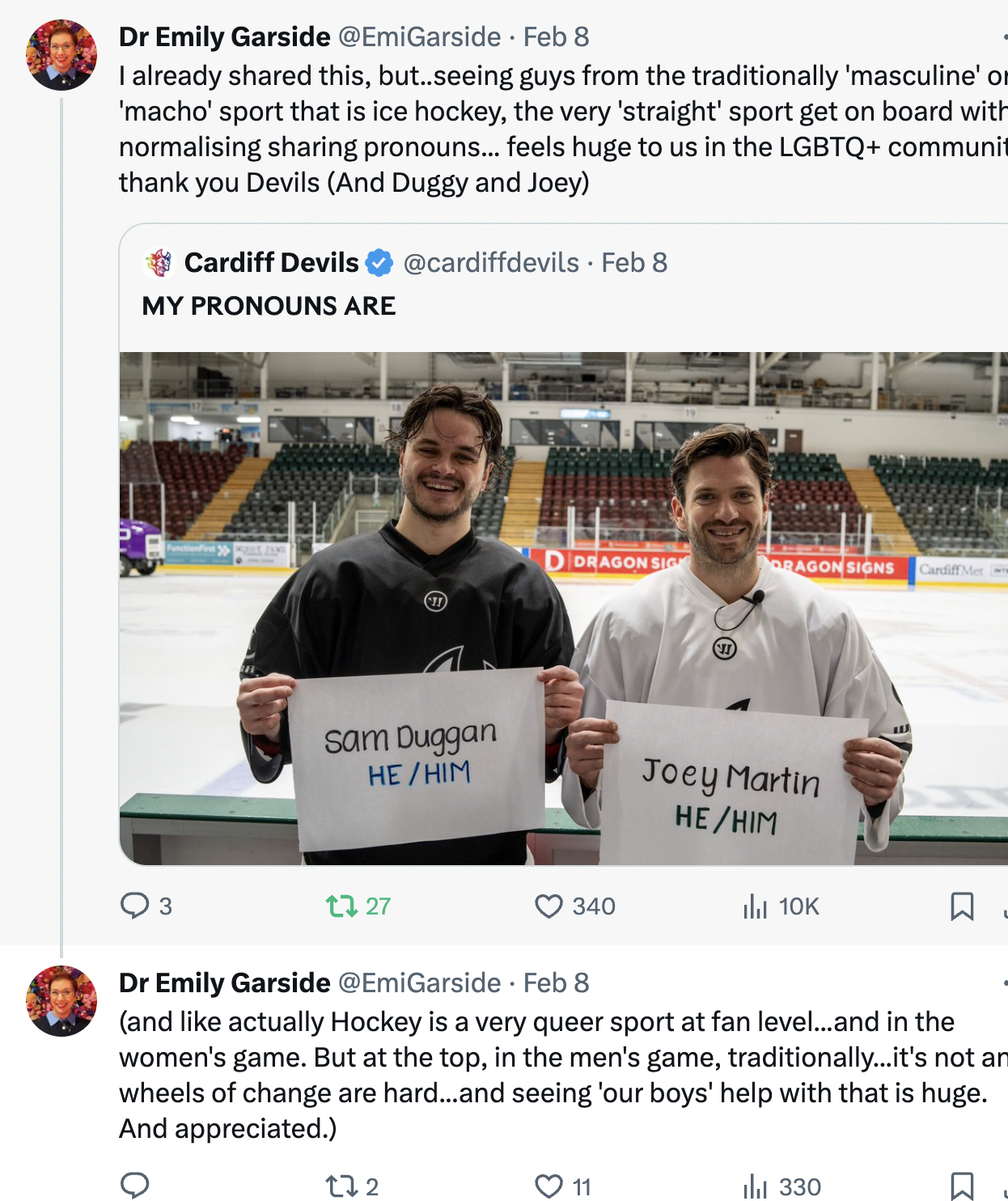
Task: View analytics showing 330 views
Action: click(x=755, y=1186)
